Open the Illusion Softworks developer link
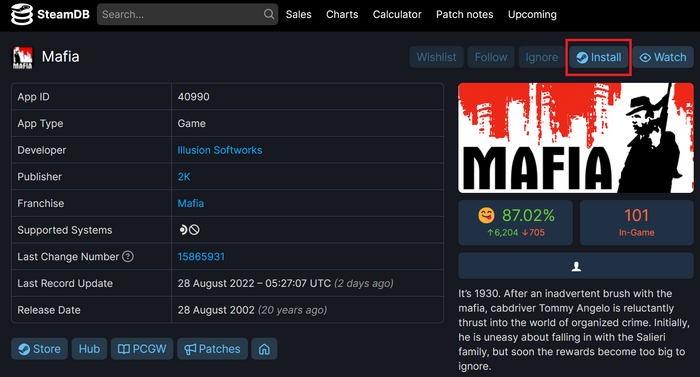The height and width of the screenshot is (377, 700). tap(220, 150)
